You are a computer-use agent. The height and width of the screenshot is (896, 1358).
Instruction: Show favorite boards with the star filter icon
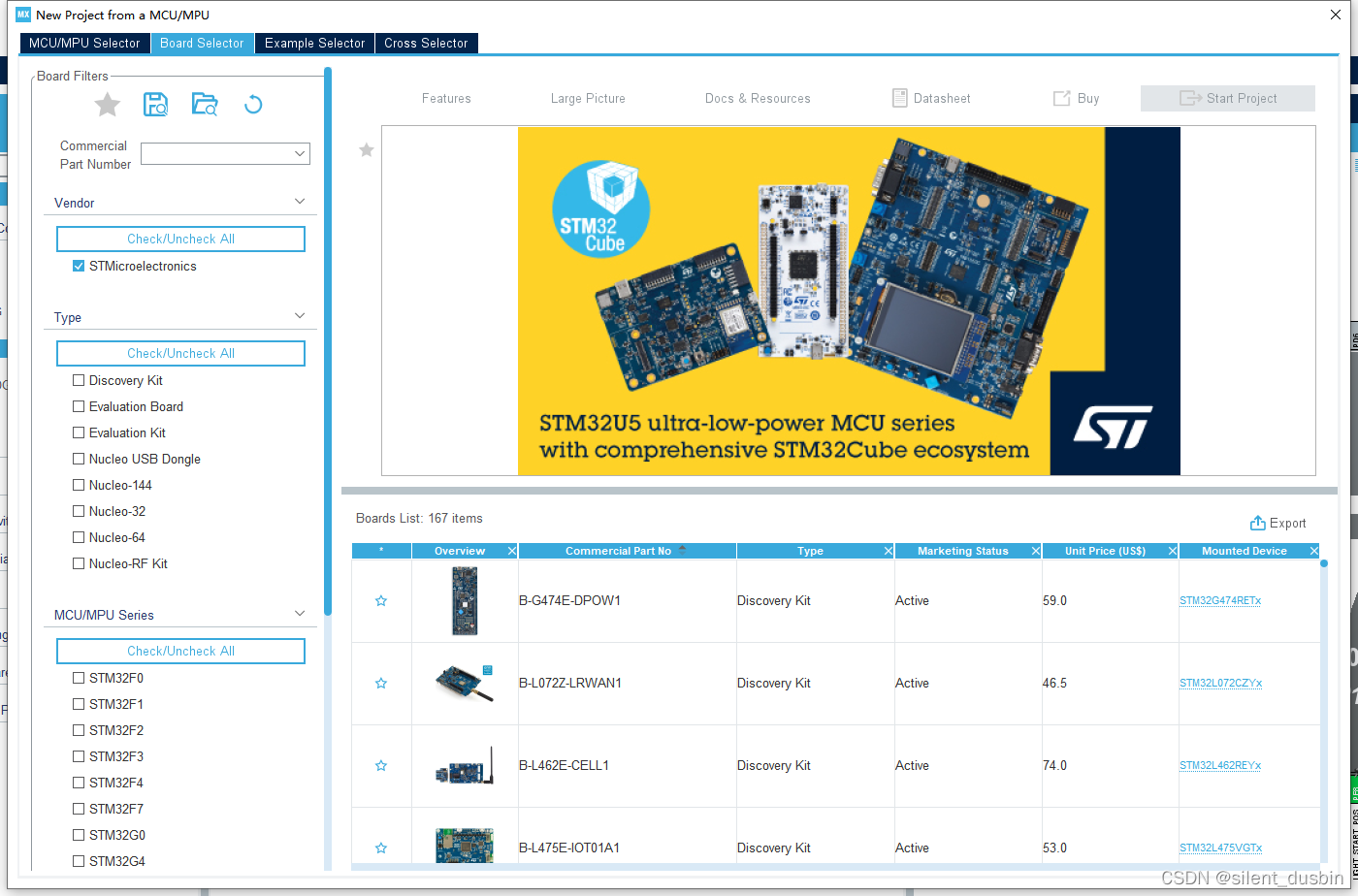[x=108, y=105]
